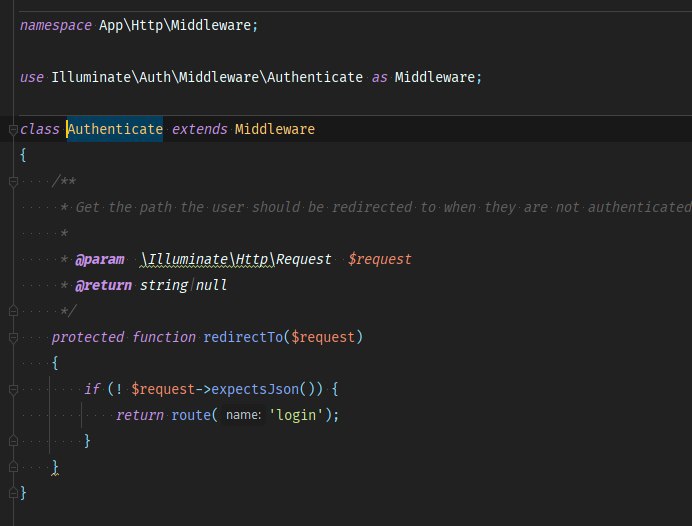Viewport: 692px width, 526px height.
Task: Click the '@param' doc tag
Action: 100,259
